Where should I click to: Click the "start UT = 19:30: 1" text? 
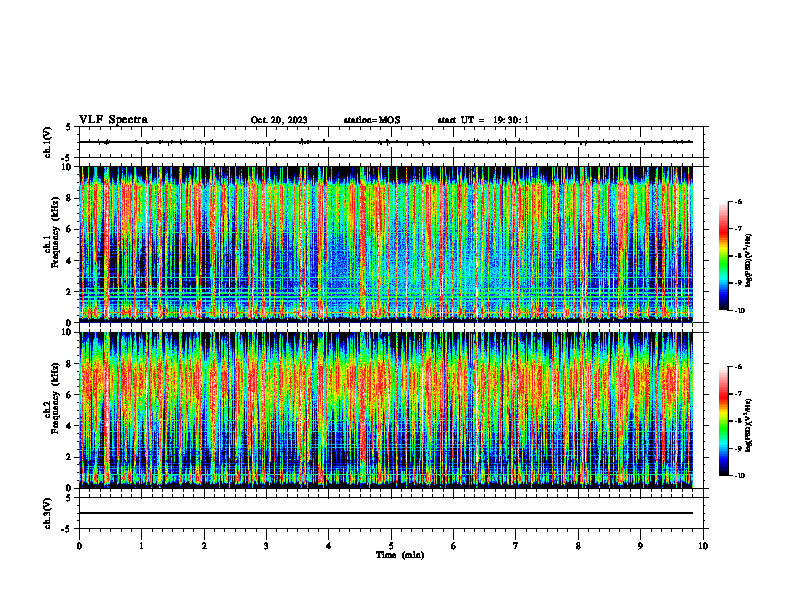click(x=483, y=120)
